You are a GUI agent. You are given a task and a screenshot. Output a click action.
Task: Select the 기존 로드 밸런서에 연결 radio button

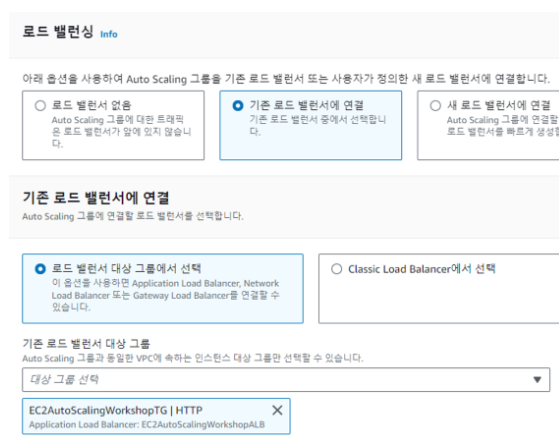(238, 106)
